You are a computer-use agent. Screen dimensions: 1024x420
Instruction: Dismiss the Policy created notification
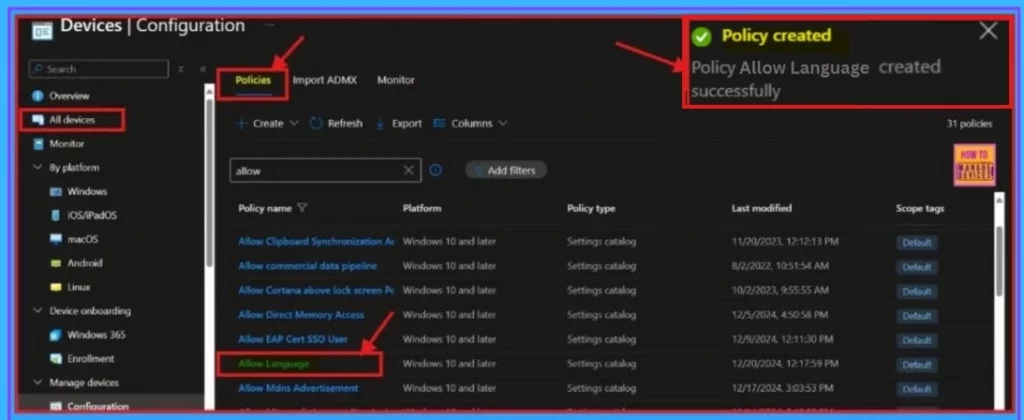[988, 31]
